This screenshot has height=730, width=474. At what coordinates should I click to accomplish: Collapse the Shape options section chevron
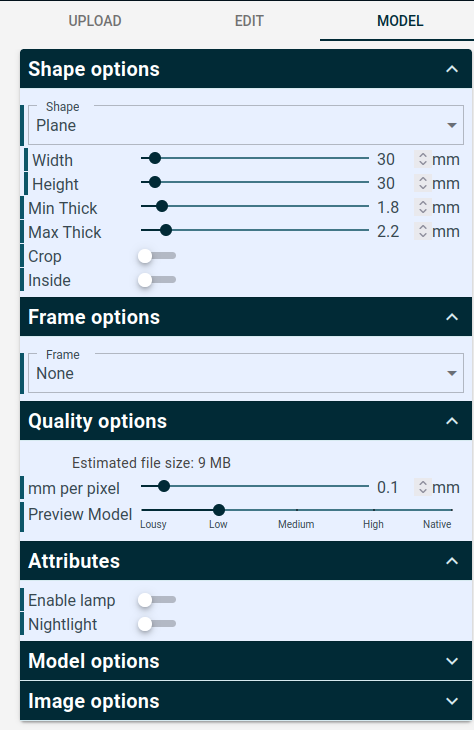pyautogui.click(x=452, y=69)
